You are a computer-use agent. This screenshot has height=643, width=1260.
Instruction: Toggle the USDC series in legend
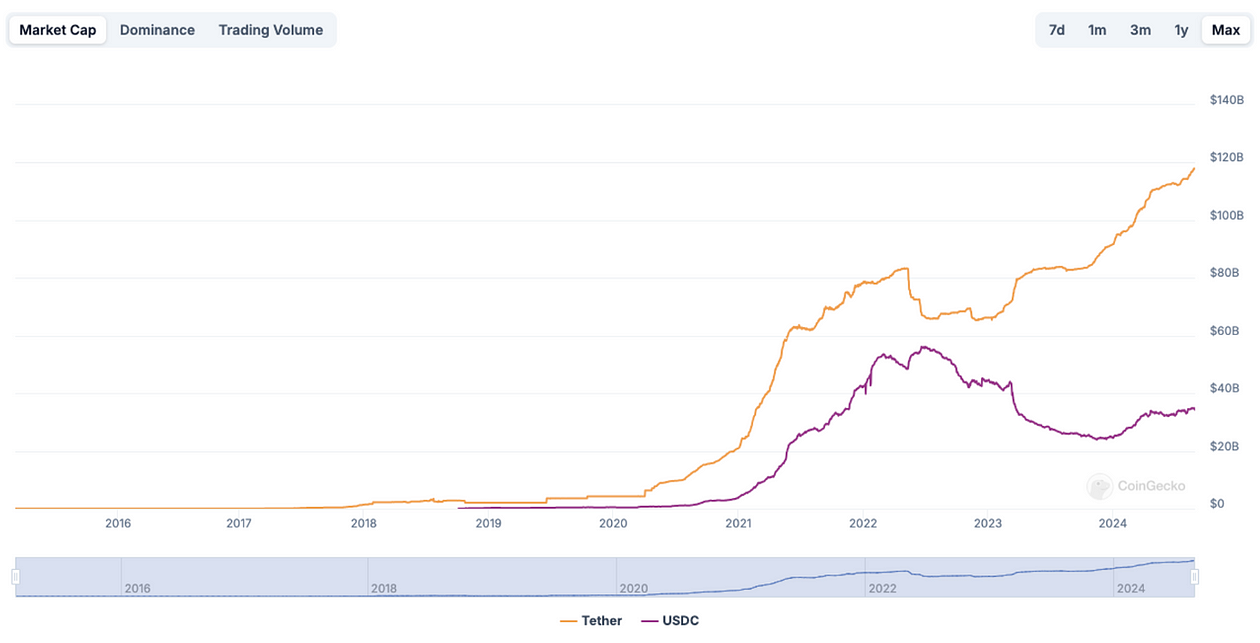[x=680, y=621]
